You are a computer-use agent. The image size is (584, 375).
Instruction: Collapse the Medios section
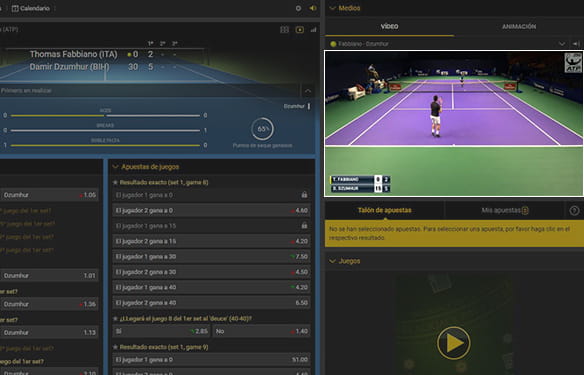point(333,8)
